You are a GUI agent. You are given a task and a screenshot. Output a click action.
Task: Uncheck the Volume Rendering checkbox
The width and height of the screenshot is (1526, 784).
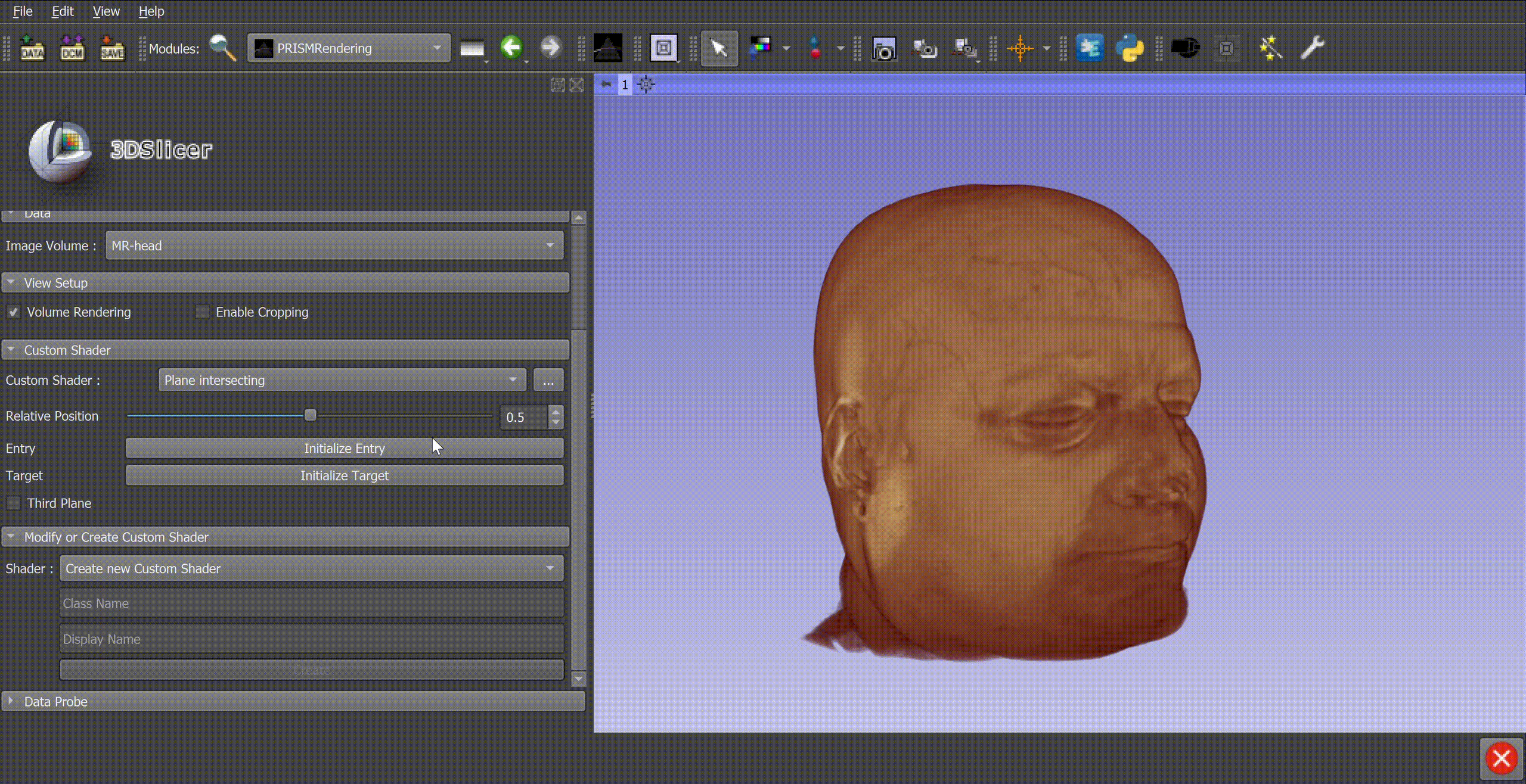(x=14, y=312)
